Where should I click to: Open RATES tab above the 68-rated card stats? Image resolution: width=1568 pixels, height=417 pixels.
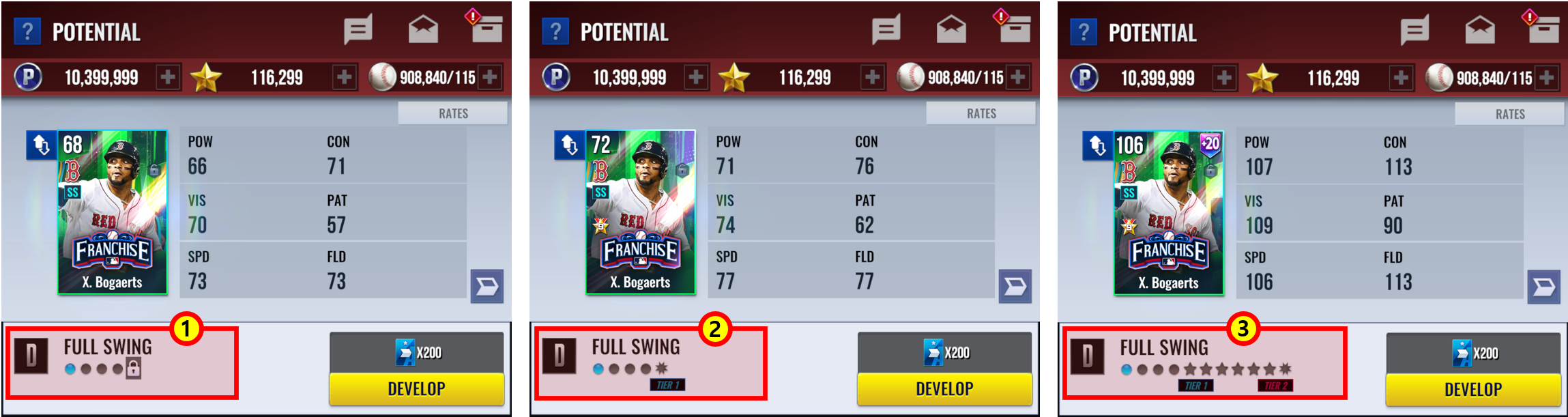click(x=453, y=113)
